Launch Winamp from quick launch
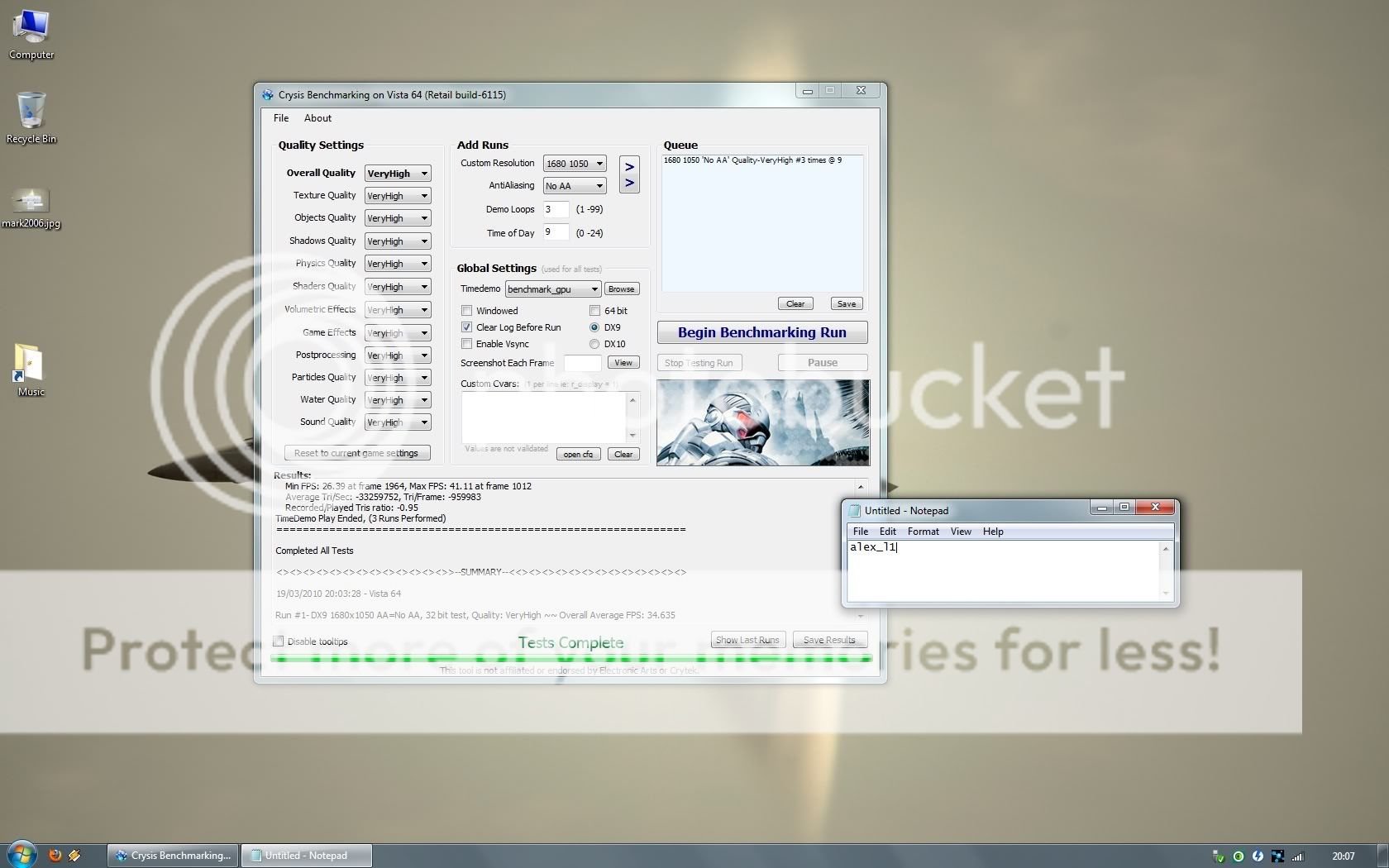1389x868 pixels. click(x=74, y=856)
